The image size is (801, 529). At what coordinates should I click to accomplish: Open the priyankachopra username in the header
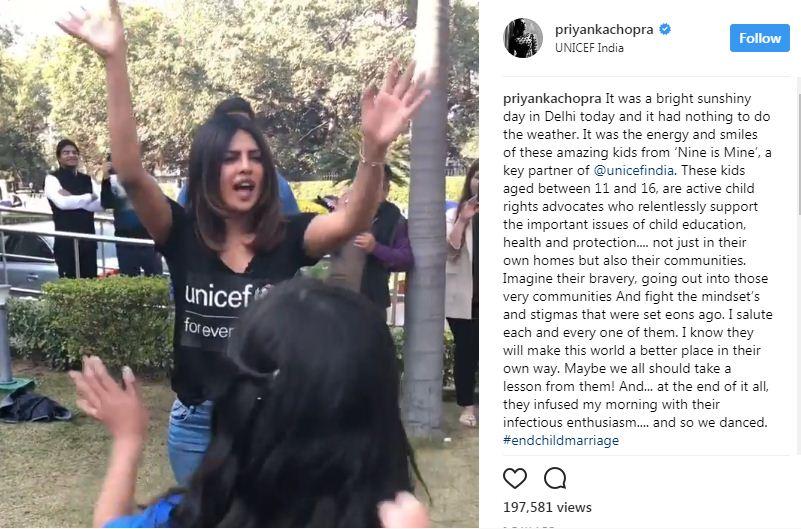pyautogui.click(x=604, y=30)
